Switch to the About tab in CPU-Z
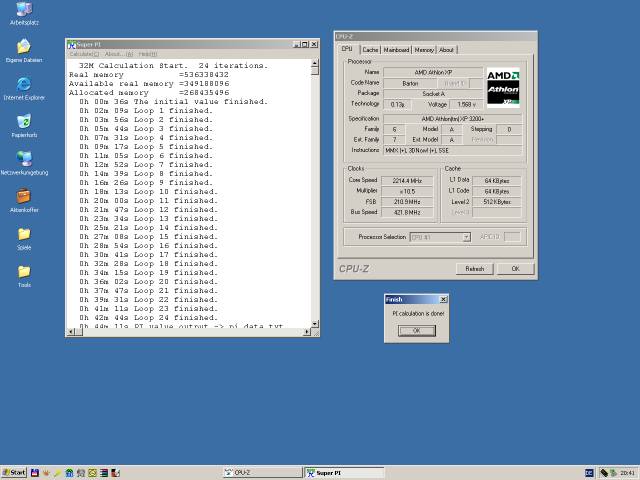The height and width of the screenshot is (480, 640). [x=446, y=50]
